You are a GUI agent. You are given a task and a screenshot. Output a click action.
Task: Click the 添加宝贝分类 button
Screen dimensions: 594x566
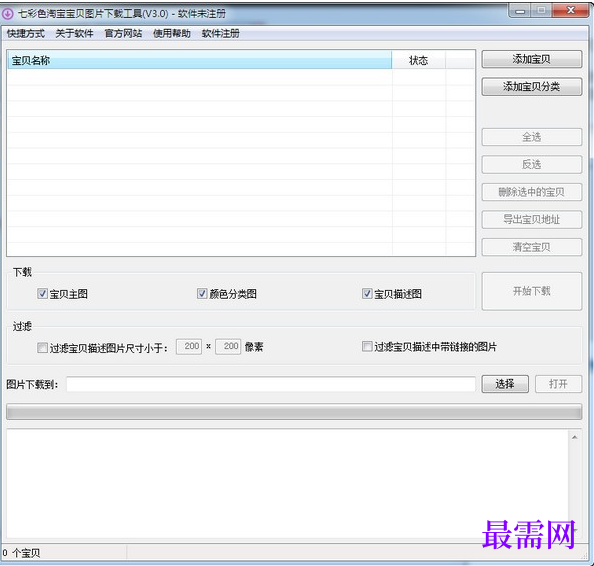tap(531, 87)
